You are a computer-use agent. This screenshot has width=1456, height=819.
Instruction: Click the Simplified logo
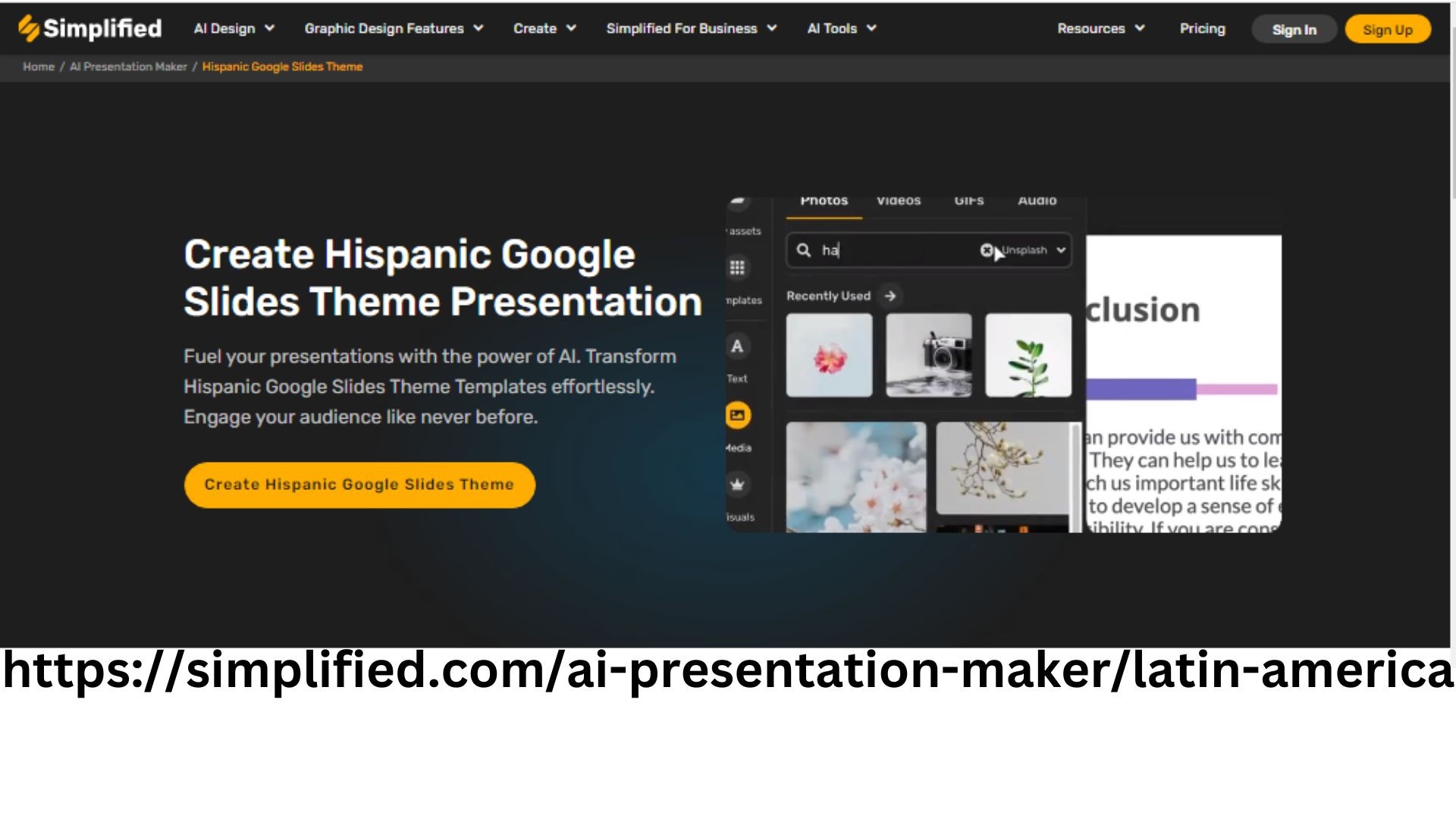coord(89,29)
